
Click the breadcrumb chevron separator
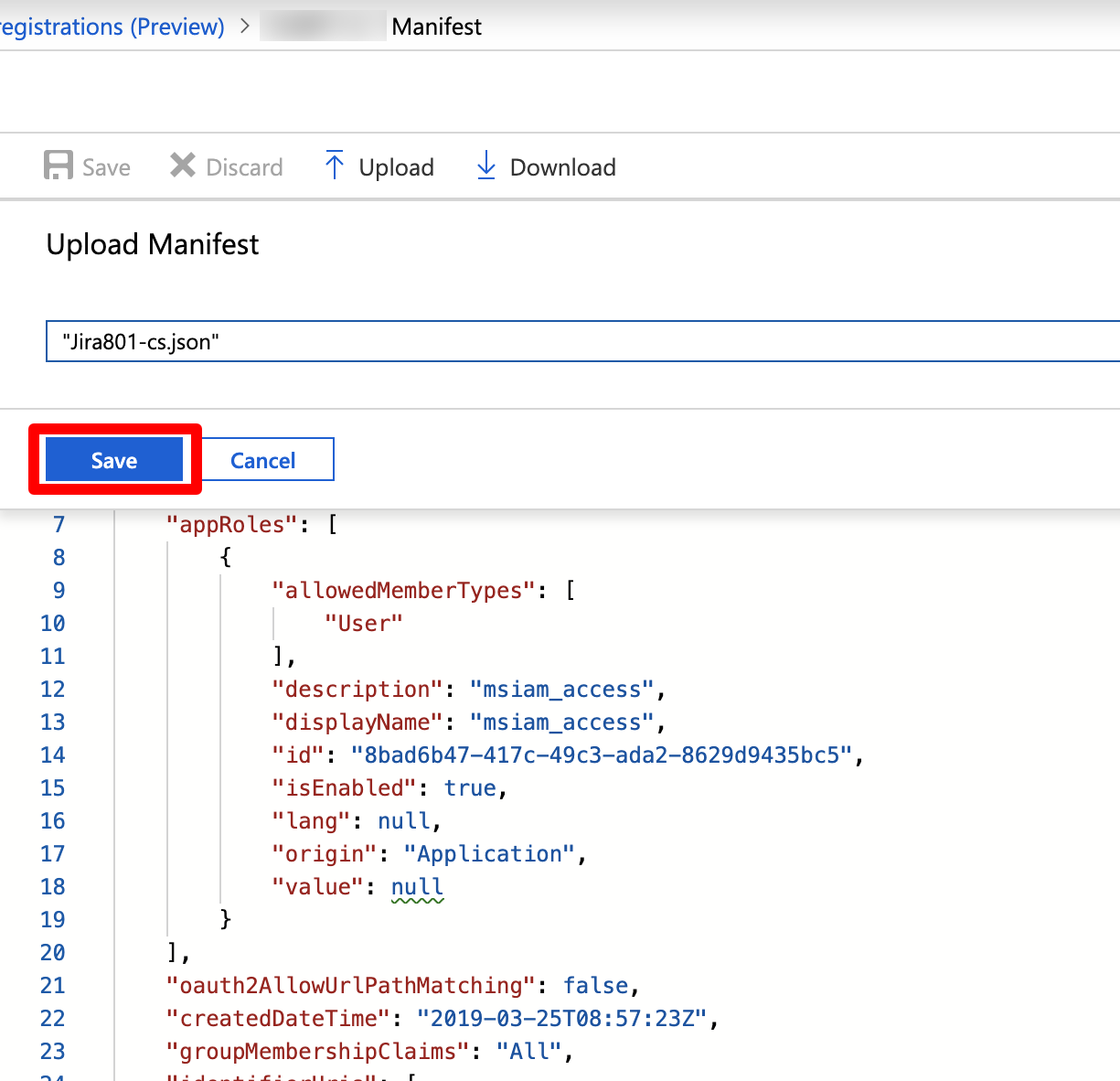[244, 27]
